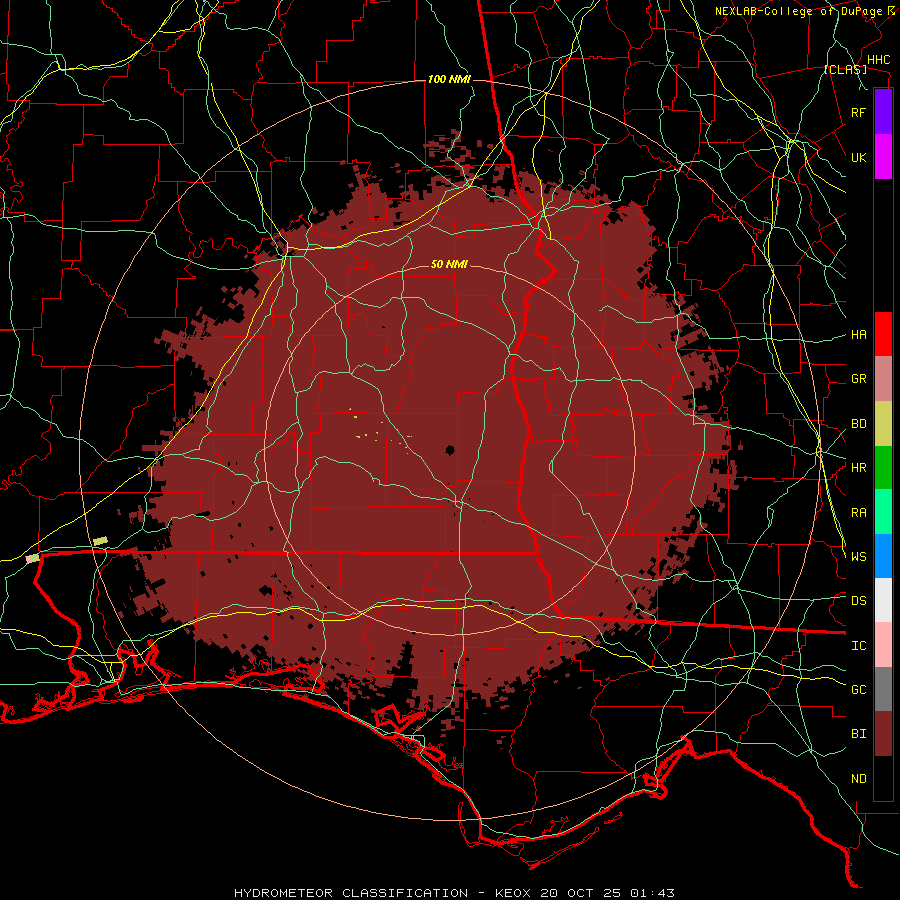Viewport: 900px width, 900px height.
Task: Click the 01:43 timestamp in caption
Action: pos(652,893)
